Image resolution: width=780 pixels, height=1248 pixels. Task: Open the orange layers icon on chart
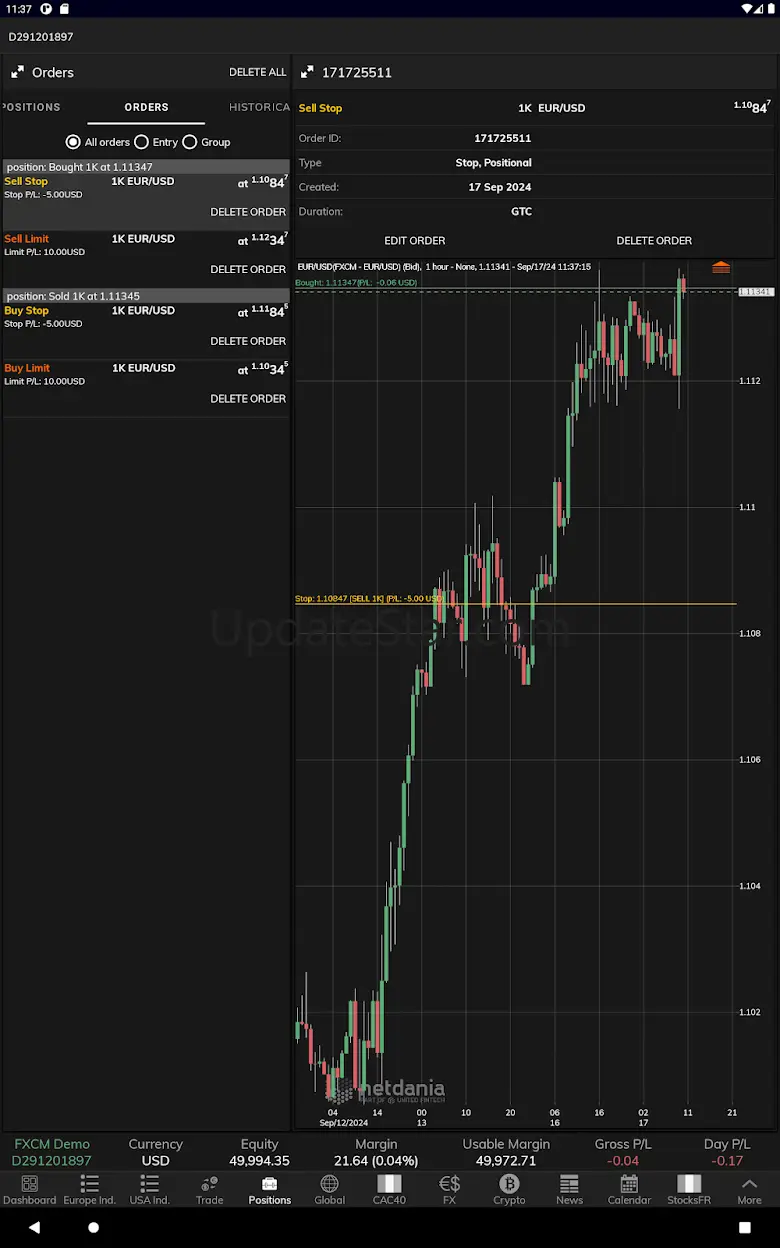pyautogui.click(x=721, y=268)
